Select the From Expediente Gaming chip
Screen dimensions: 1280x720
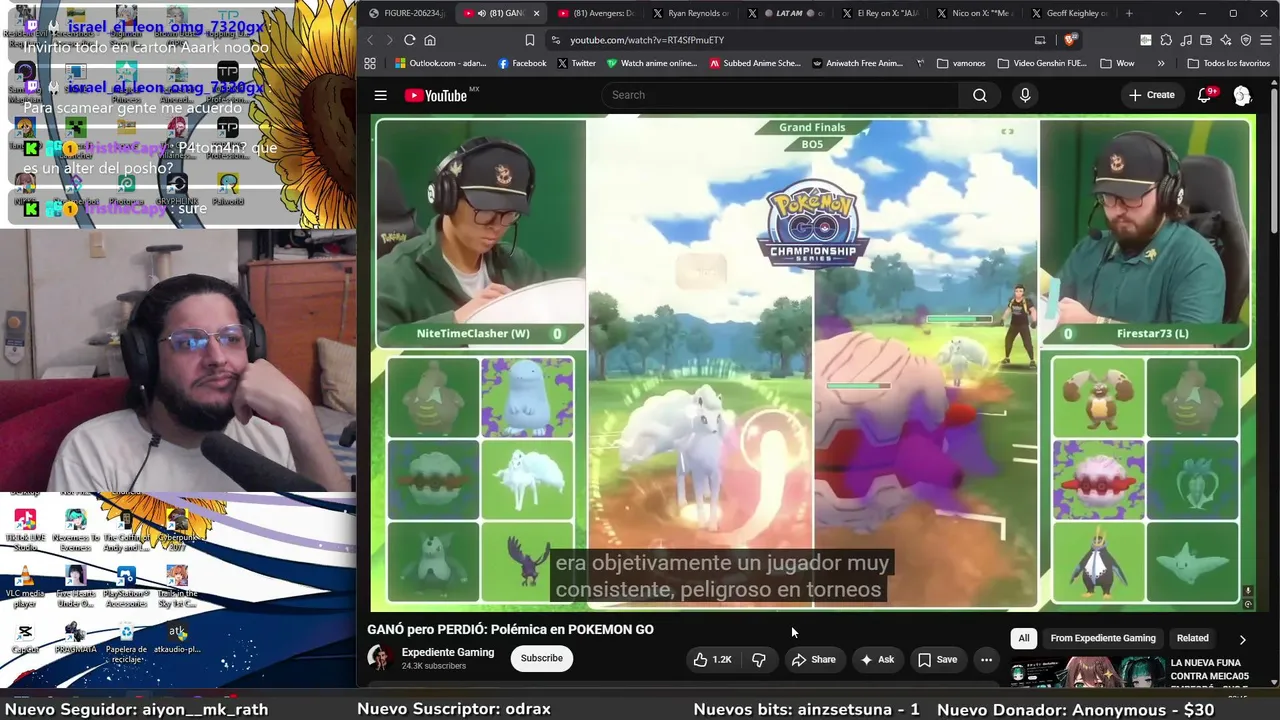pos(1103,638)
